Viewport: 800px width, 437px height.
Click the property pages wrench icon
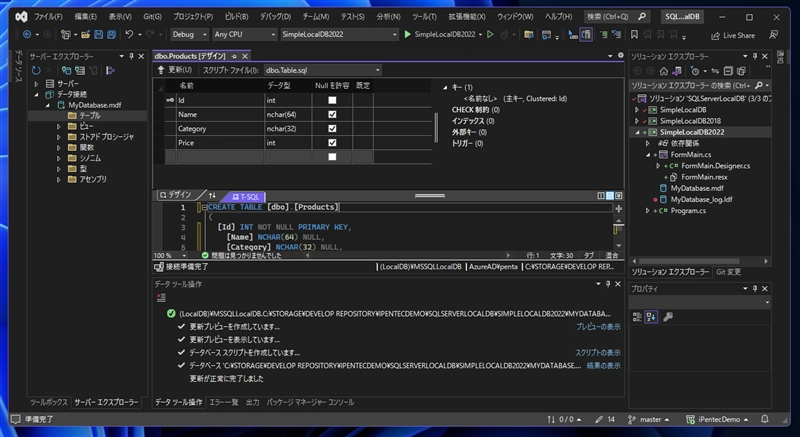668,317
